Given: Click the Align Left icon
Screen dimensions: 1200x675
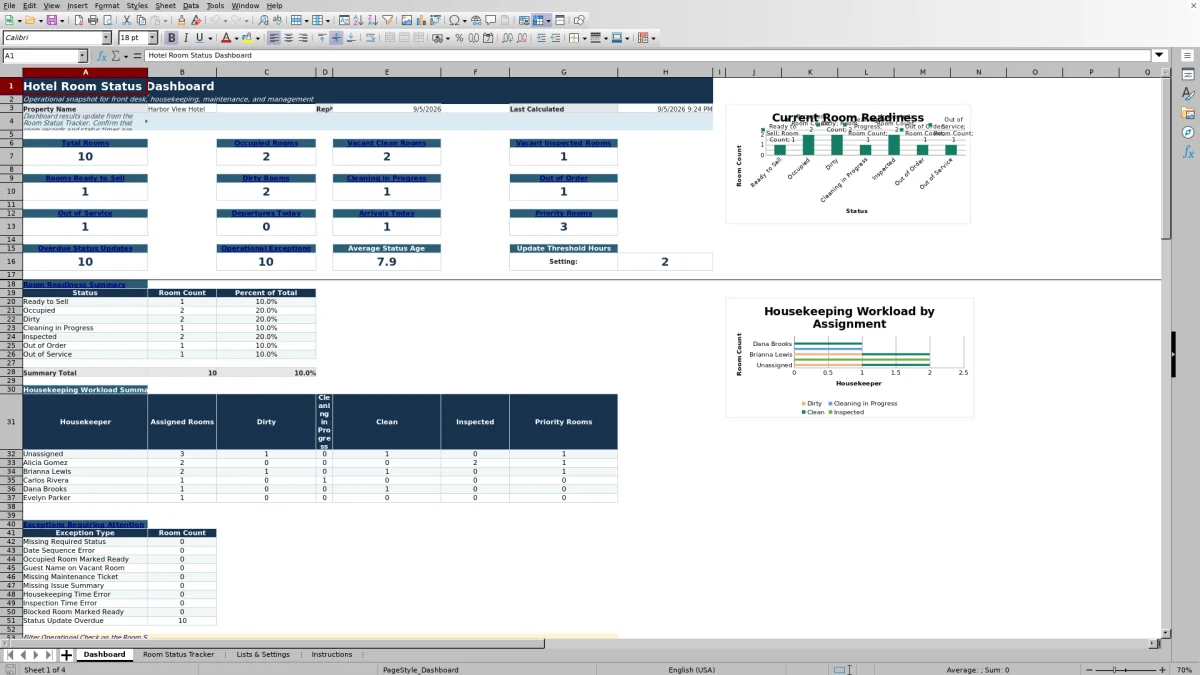Looking at the screenshot, I should click(x=274, y=38).
